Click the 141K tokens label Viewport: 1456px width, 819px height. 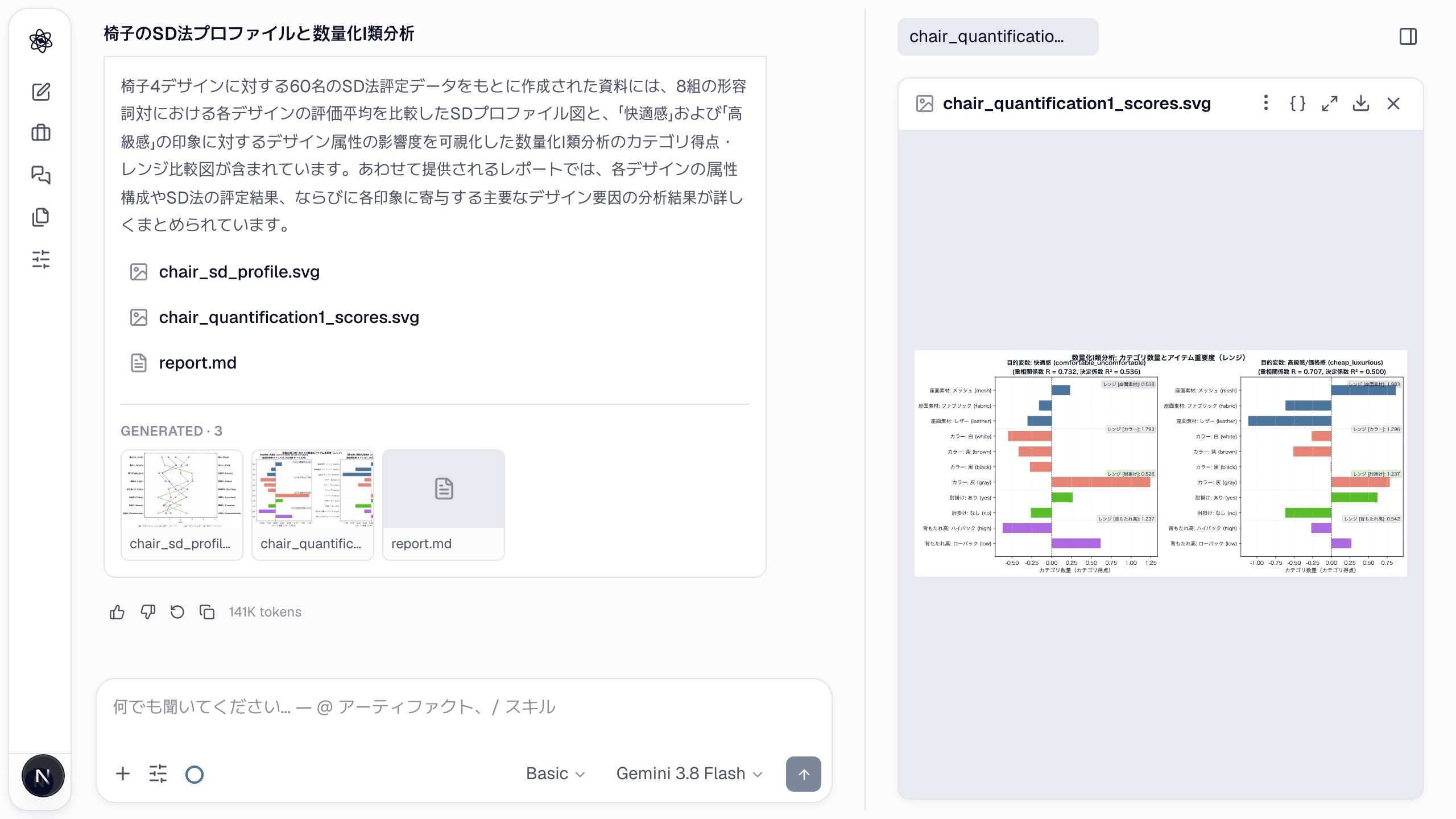265,612
